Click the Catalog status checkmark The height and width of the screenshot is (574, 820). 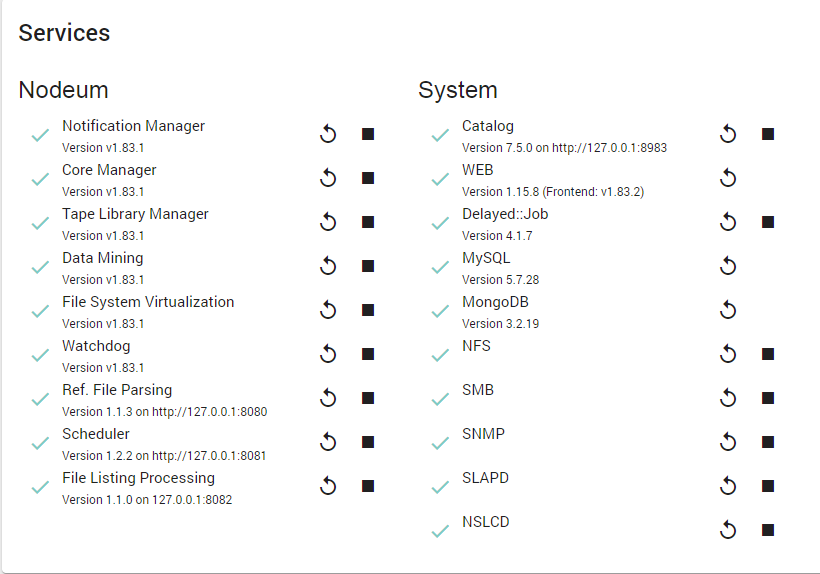click(x=440, y=135)
